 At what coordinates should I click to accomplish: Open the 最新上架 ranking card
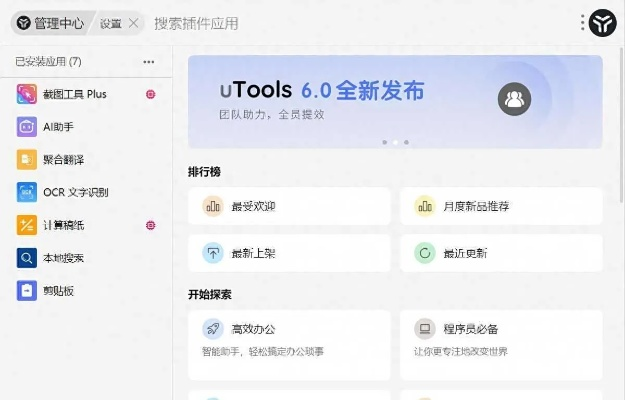point(289,253)
